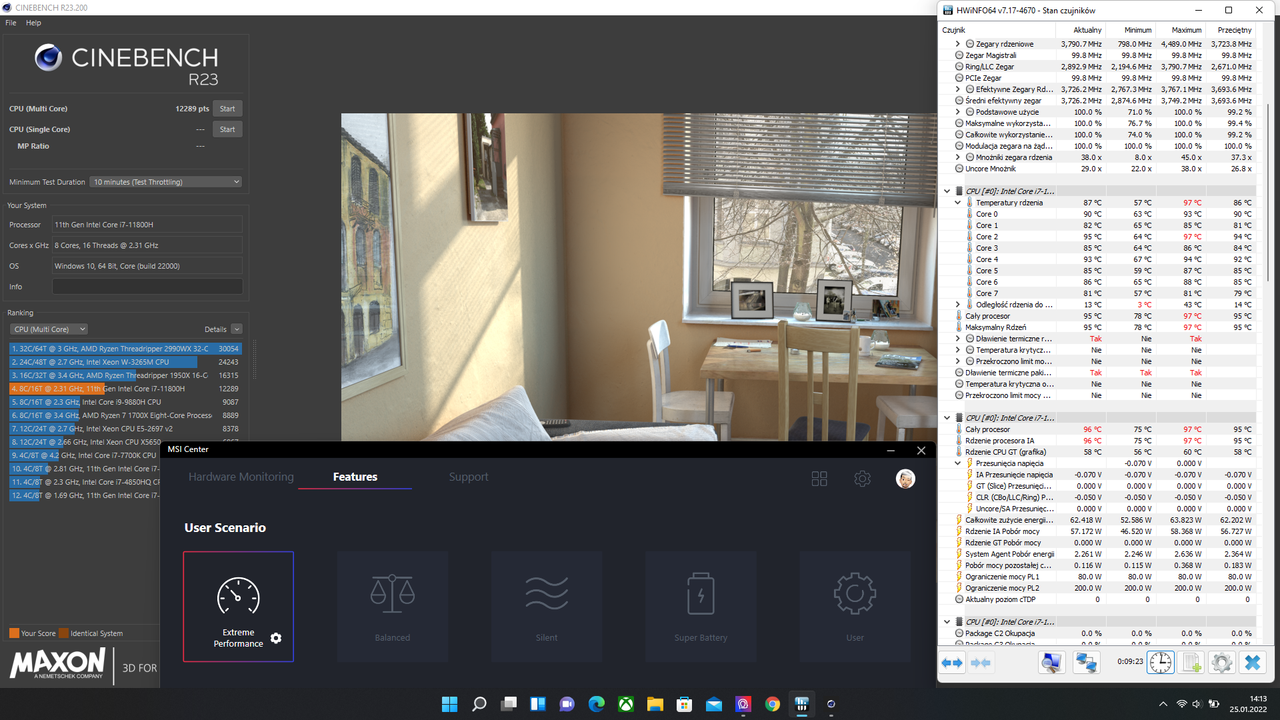Start CPU Multi Core test
The width and height of the screenshot is (1280, 720).
(x=227, y=108)
